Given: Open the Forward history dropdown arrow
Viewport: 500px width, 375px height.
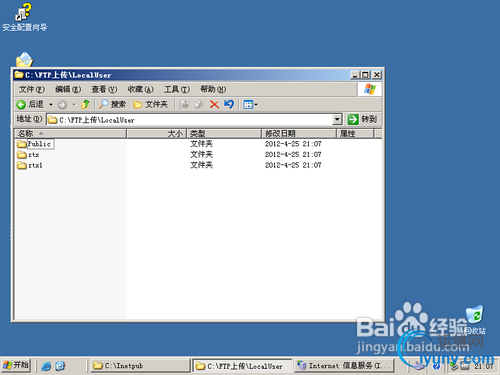Looking at the screenshot, I should pos(74,105).
